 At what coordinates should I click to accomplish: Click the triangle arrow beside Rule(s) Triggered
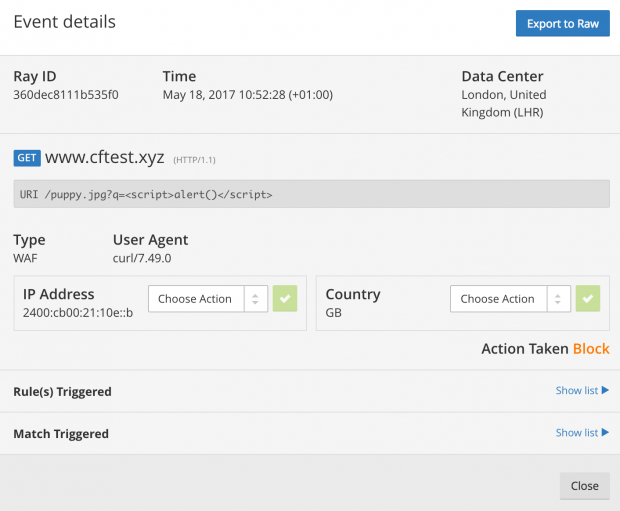(605, 390)
